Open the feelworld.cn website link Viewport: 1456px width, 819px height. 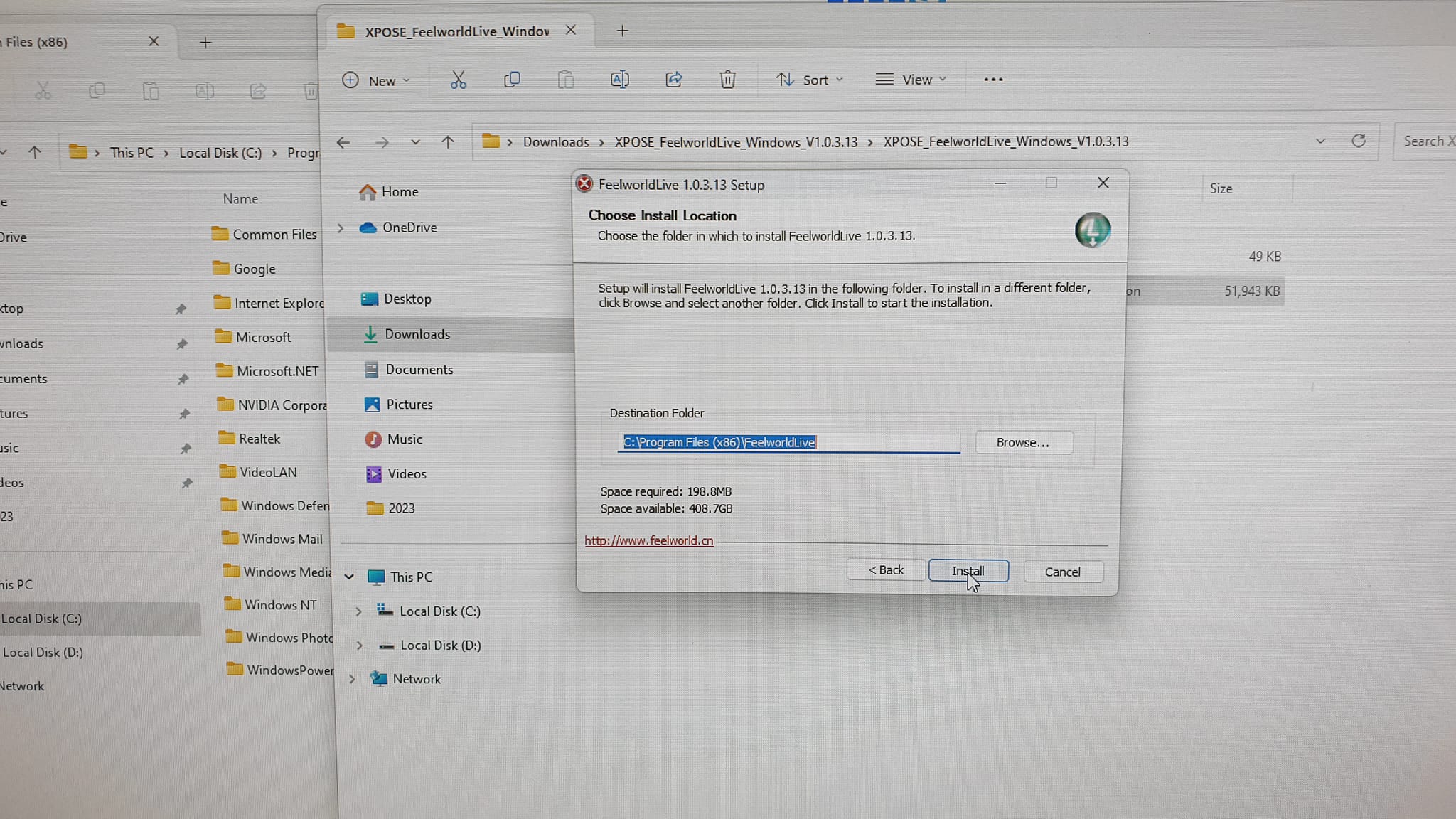648,540
